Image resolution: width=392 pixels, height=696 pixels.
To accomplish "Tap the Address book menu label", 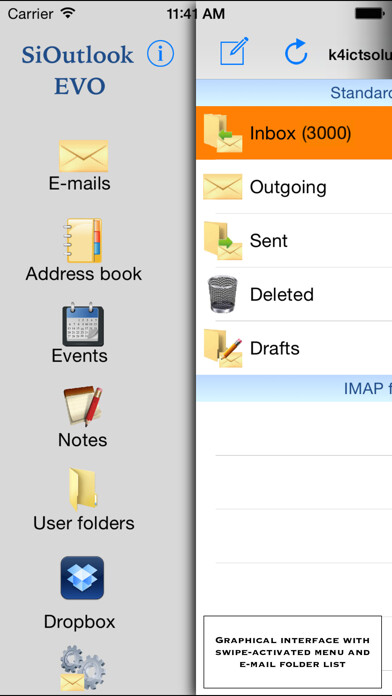I will pos(83,273).
